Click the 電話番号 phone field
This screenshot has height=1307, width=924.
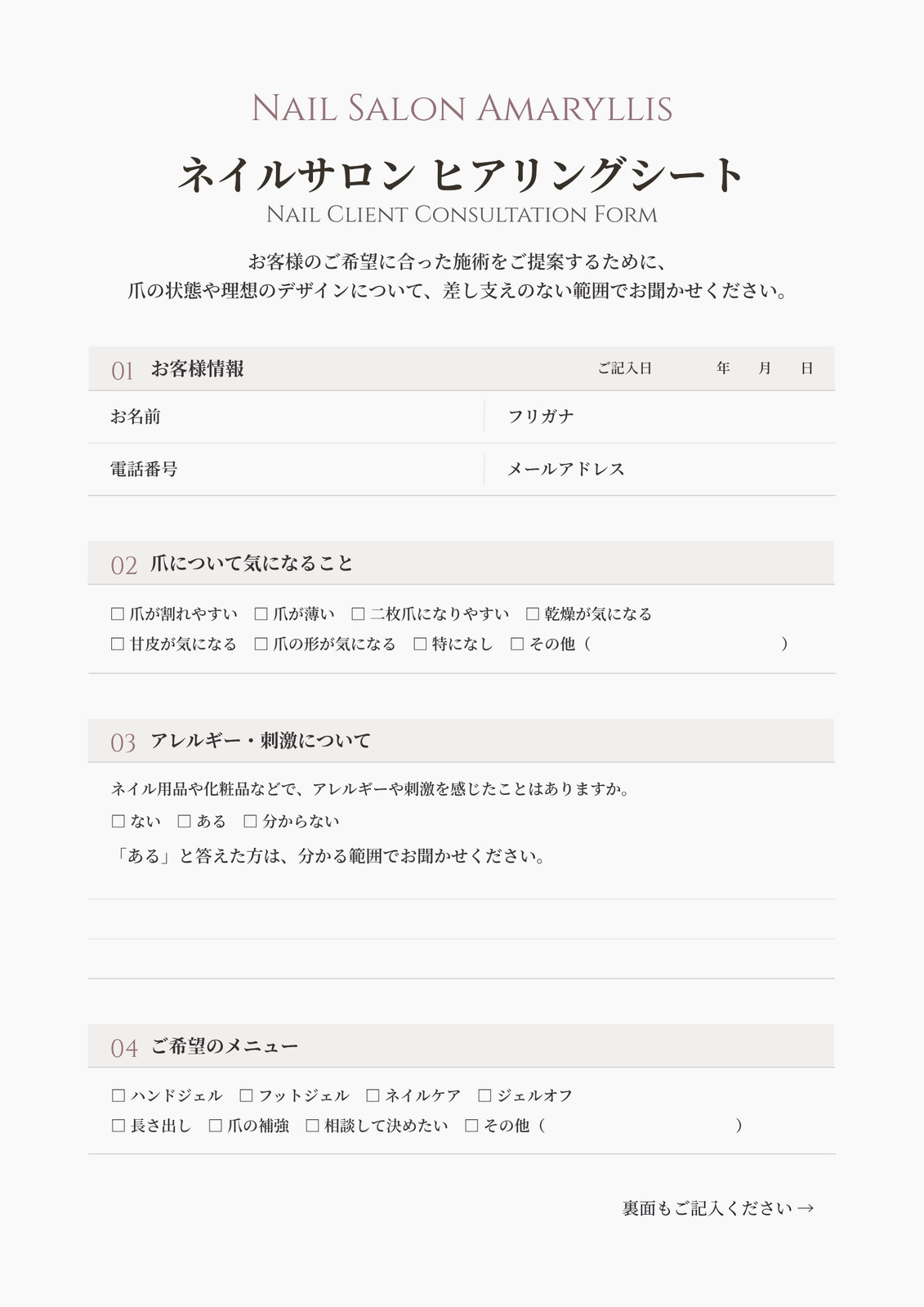click(286, 469)
